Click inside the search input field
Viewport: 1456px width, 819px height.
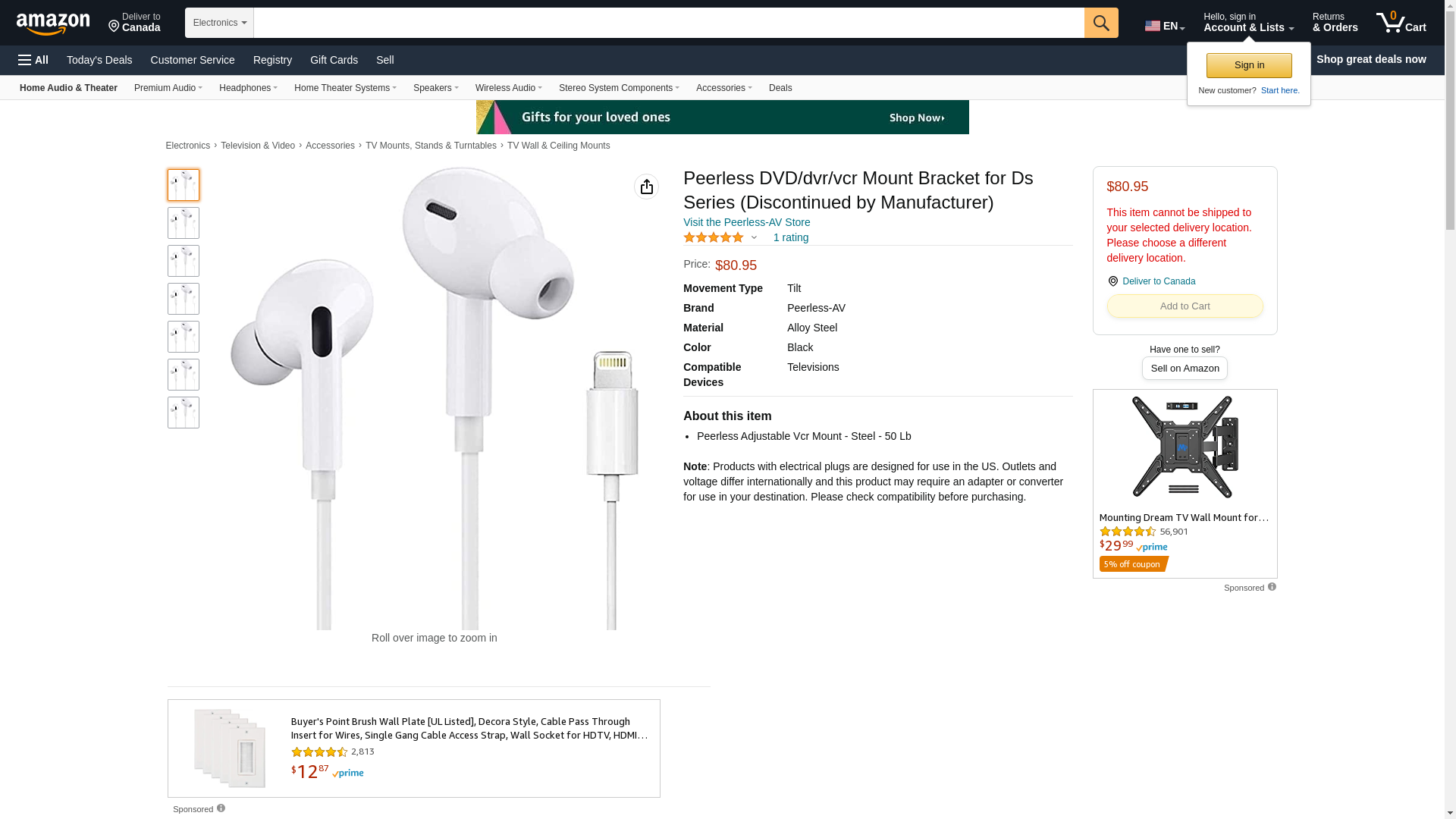[x=667, y=23]
